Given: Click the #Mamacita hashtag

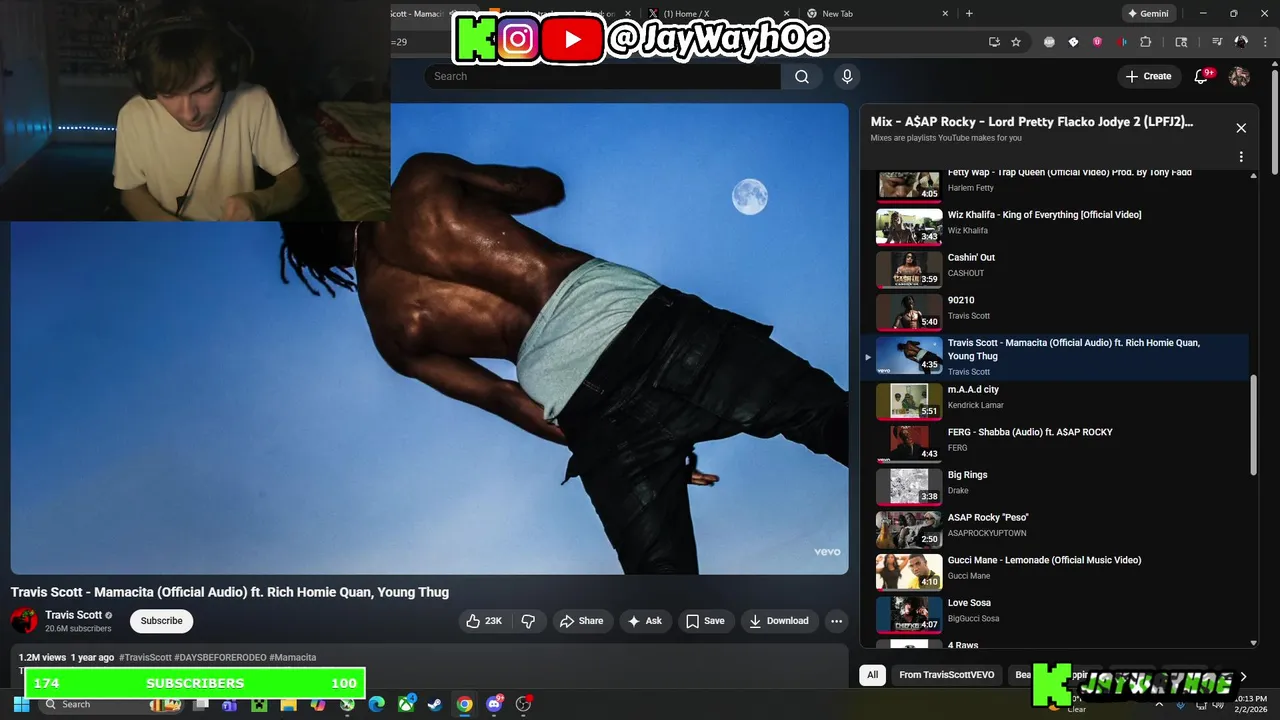Looking at the screenshot, I should [x=293, y=657].
